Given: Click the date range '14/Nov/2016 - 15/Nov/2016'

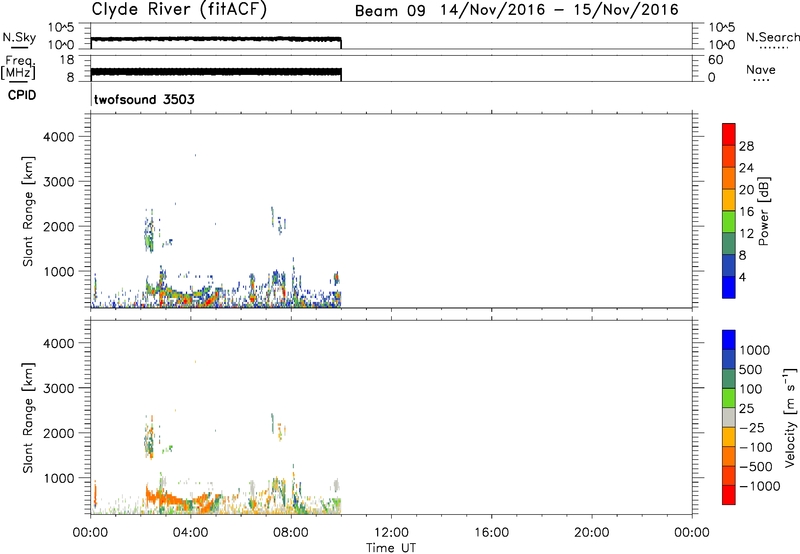Looking at the screenshot, I should (559, 10).
